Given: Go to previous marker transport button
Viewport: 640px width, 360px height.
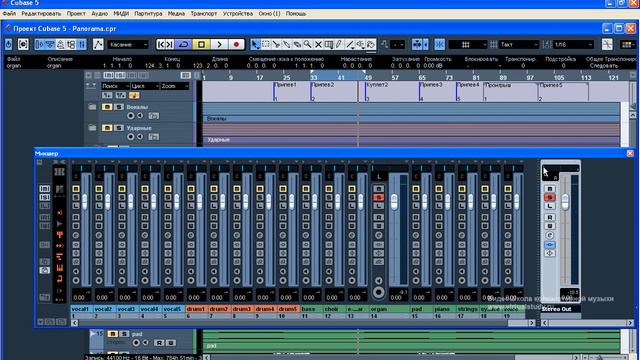Looking at the screenshot, I should coord(161,44).
